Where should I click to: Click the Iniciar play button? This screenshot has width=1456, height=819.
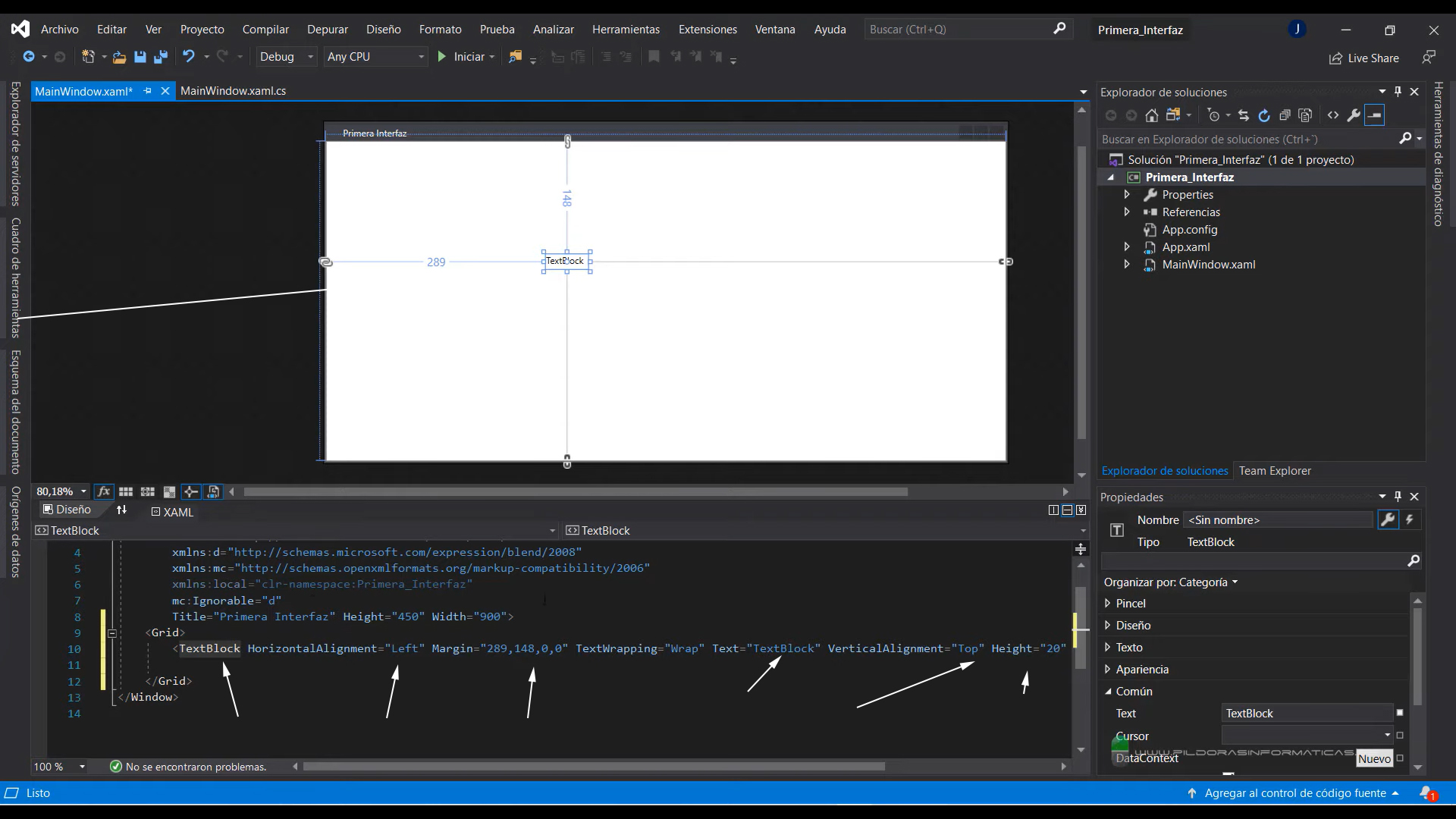click(442, 57)
